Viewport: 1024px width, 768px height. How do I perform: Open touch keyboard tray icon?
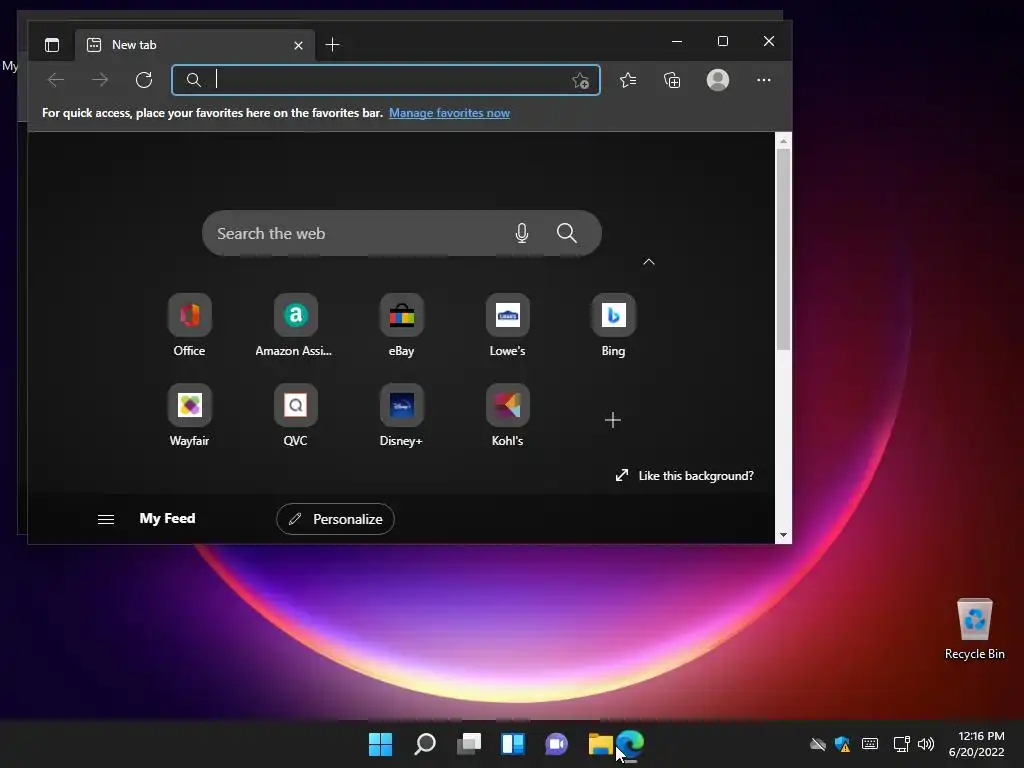(x=870, y=744)
